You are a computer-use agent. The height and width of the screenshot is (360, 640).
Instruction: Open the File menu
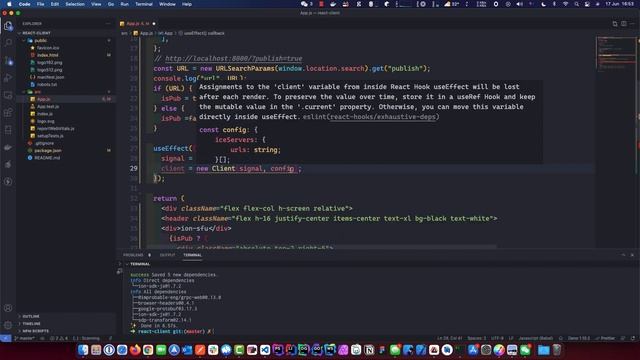point(40,4)
